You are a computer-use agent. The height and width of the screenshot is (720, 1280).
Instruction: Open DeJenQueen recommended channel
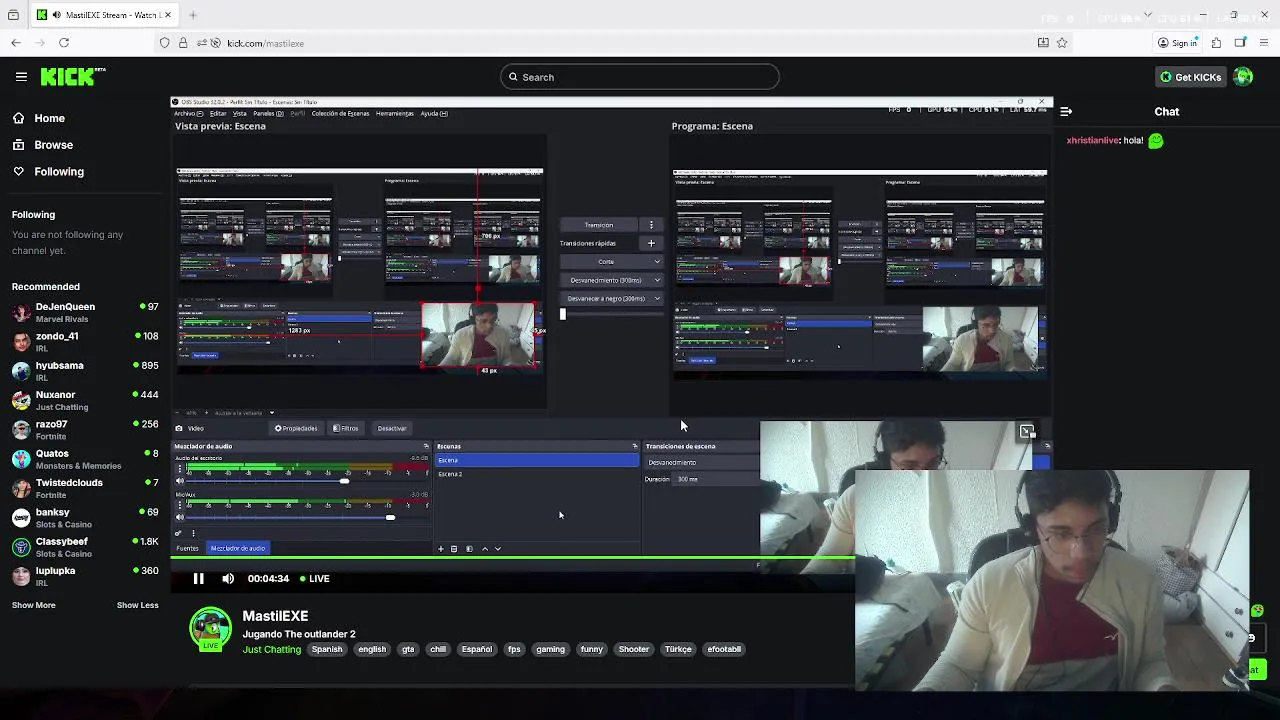pos(85,312)
